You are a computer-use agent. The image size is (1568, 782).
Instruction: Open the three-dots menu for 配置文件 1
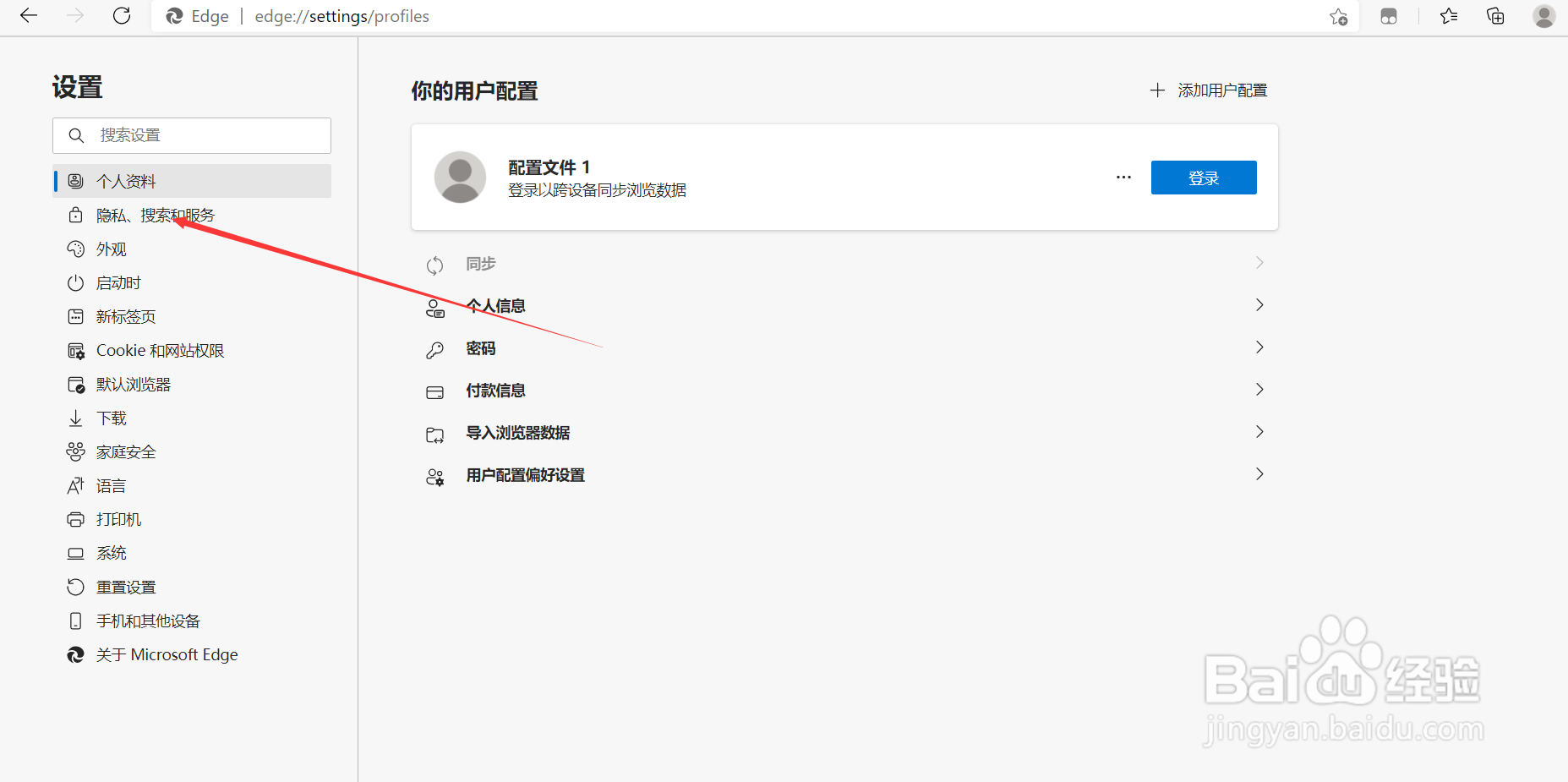pyautogui.click(x=1123, y=178)
